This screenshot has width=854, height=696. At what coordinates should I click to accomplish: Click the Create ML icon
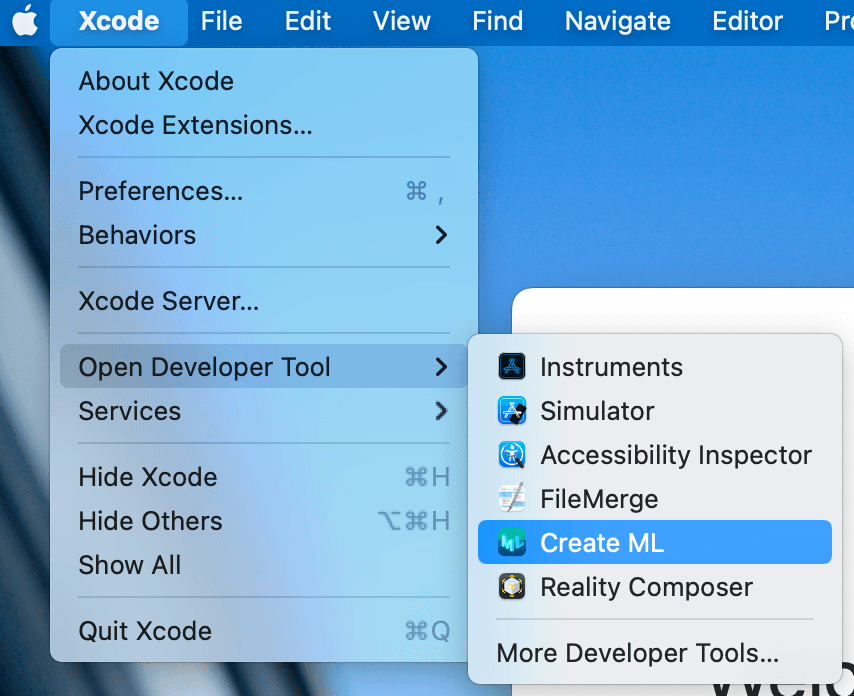coord(511,542)
